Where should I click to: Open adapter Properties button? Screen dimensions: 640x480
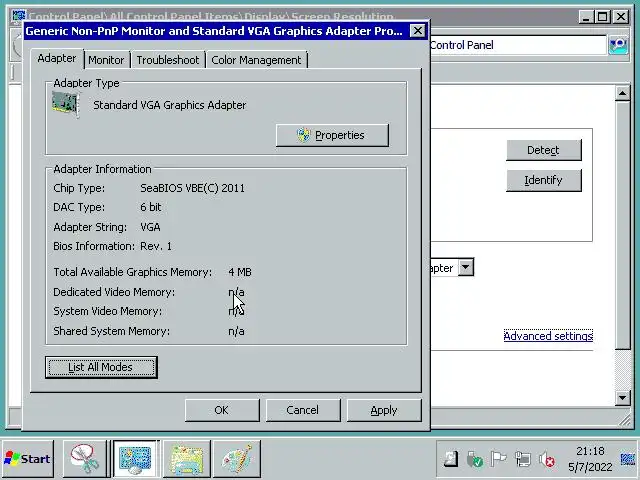(x=332, y=135)
